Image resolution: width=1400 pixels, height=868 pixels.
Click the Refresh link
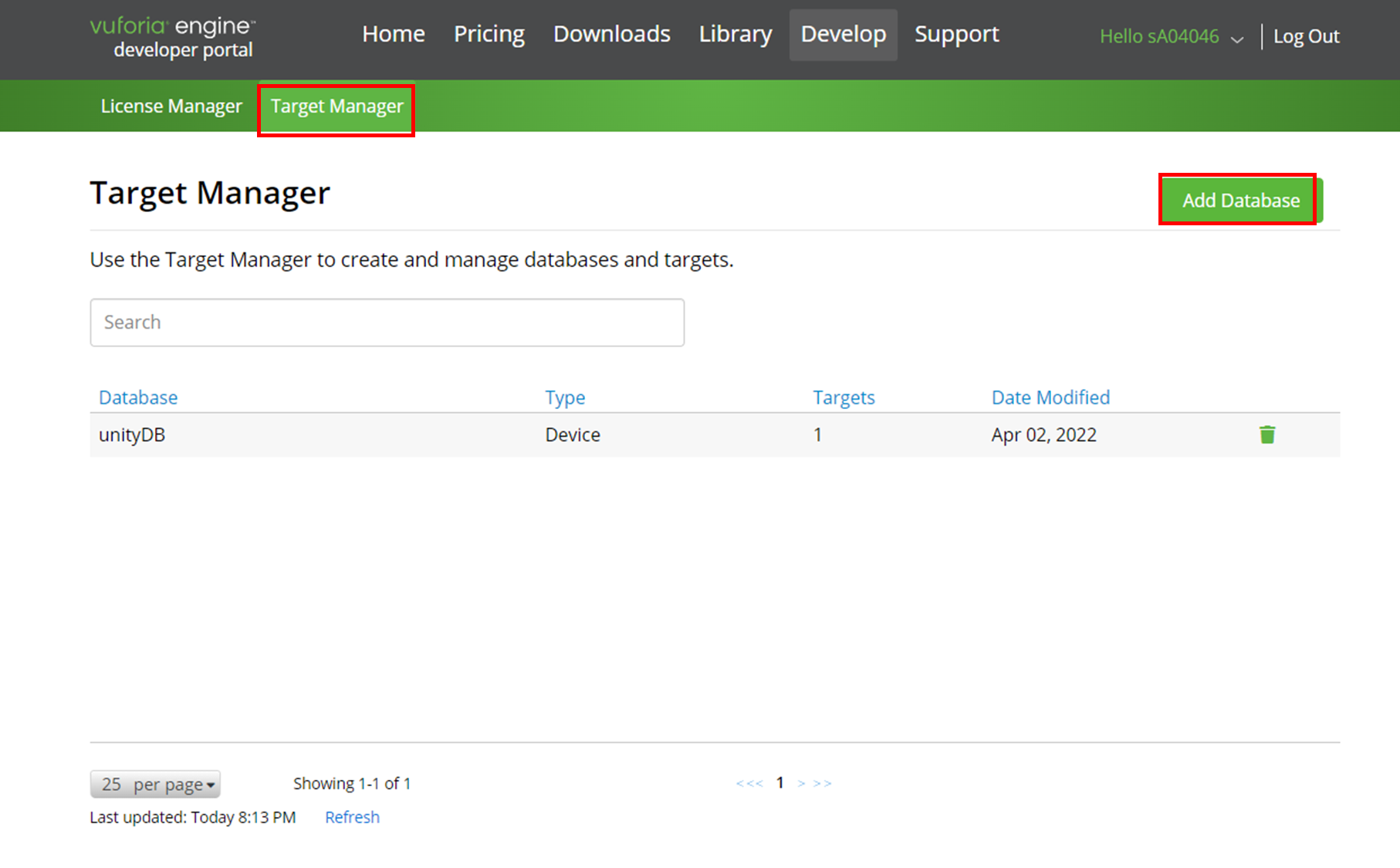coord(352,817)
